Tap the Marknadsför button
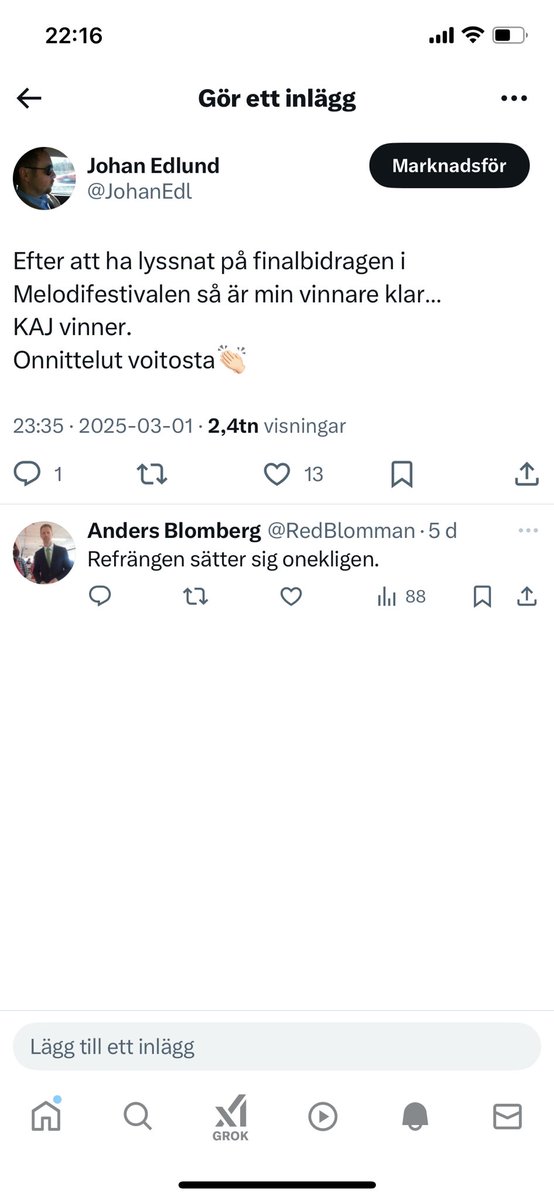The height and width of the screenshot is (1200, 554). (449, 166)
